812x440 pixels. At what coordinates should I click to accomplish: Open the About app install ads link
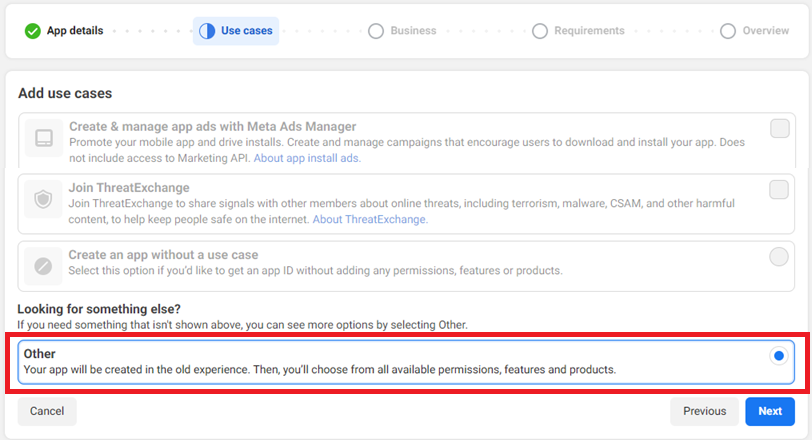[x=307, y=158]
